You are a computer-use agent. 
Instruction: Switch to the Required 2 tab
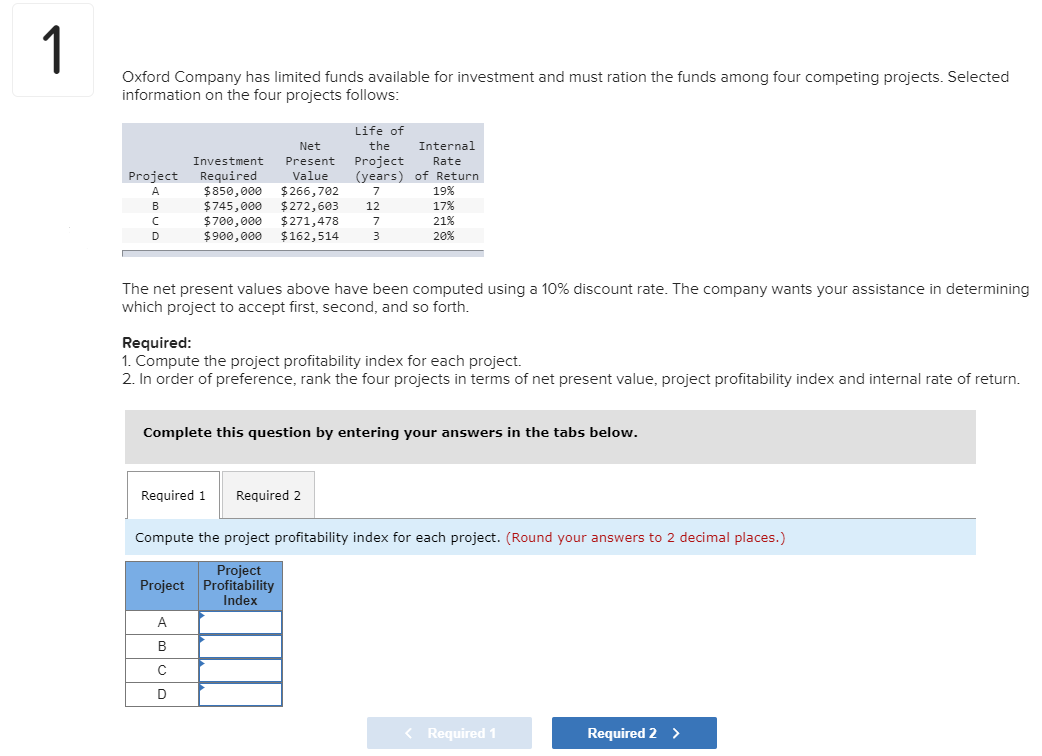pyautogui.click(x=267, y=495)
